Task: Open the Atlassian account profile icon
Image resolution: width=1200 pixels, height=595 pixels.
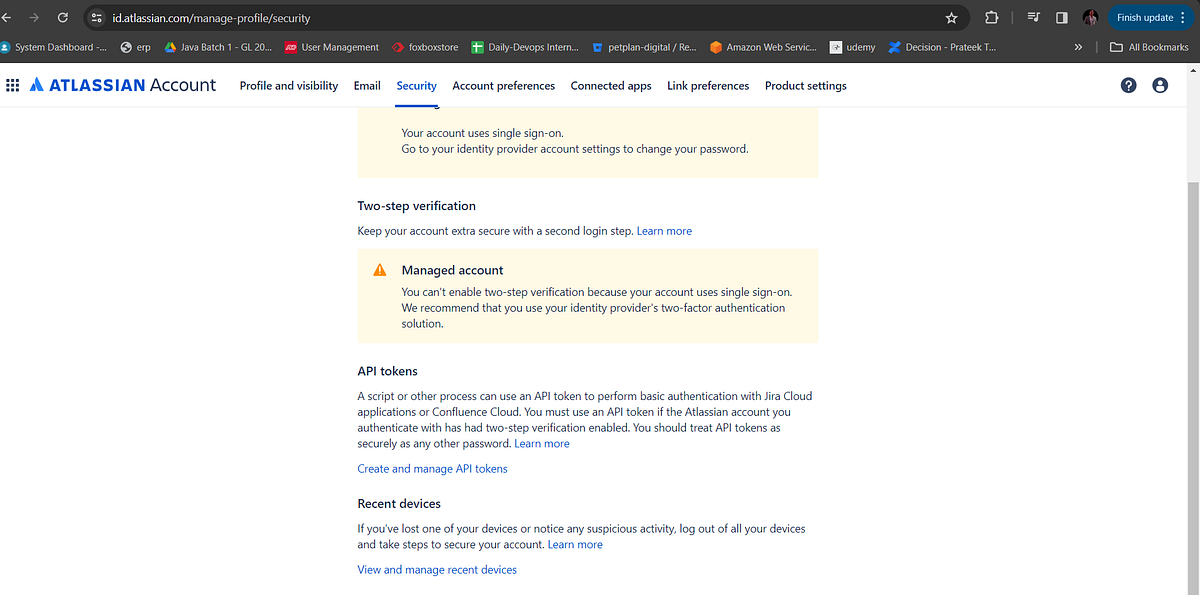Action: (1160, 85)
